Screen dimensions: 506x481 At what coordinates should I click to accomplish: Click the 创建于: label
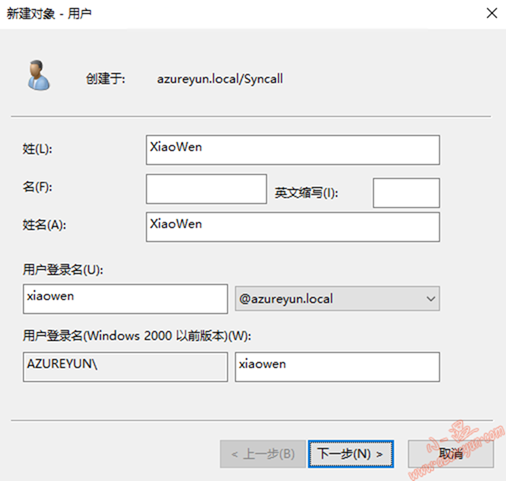(x=105, y=79)
